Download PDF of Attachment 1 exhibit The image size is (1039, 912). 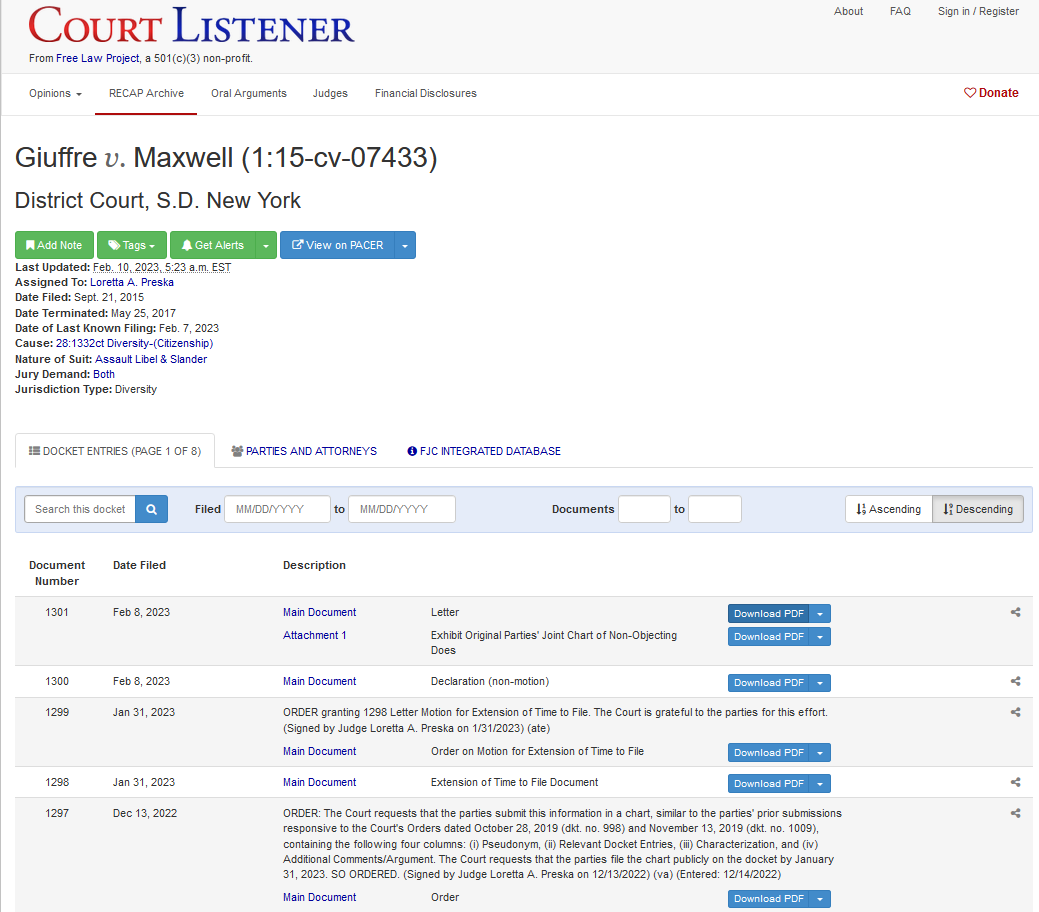tap(769, 637)
